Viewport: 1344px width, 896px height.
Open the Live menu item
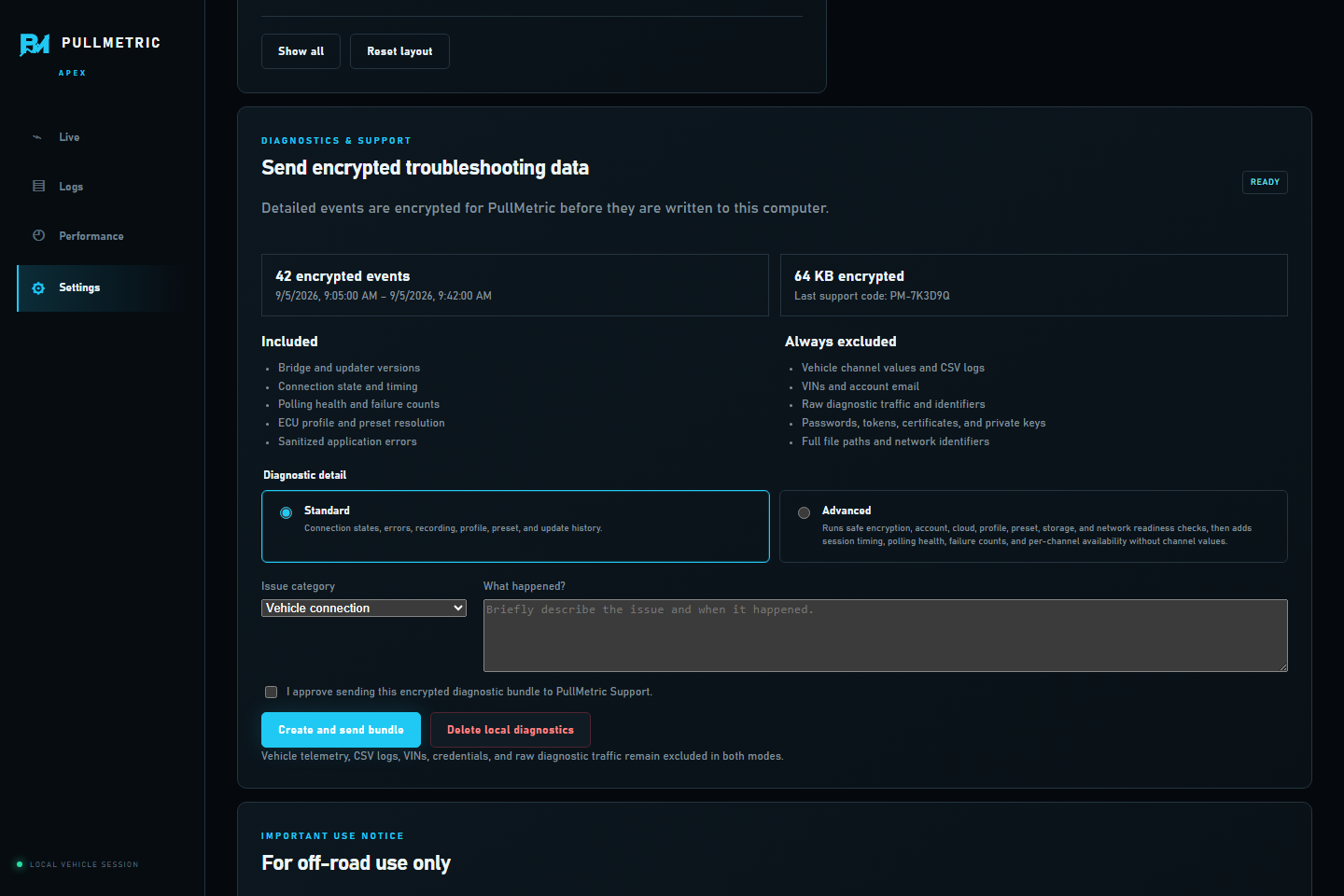click(x=101, y=137)
